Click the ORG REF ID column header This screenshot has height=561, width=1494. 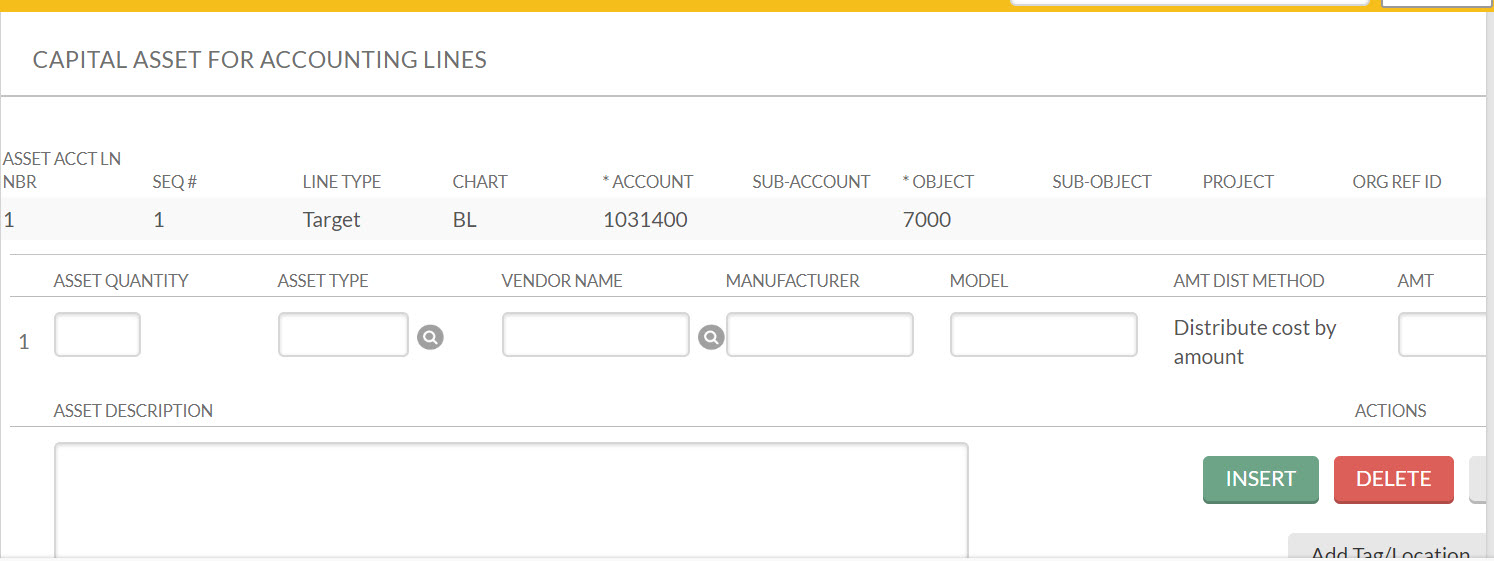[1397, 182]
